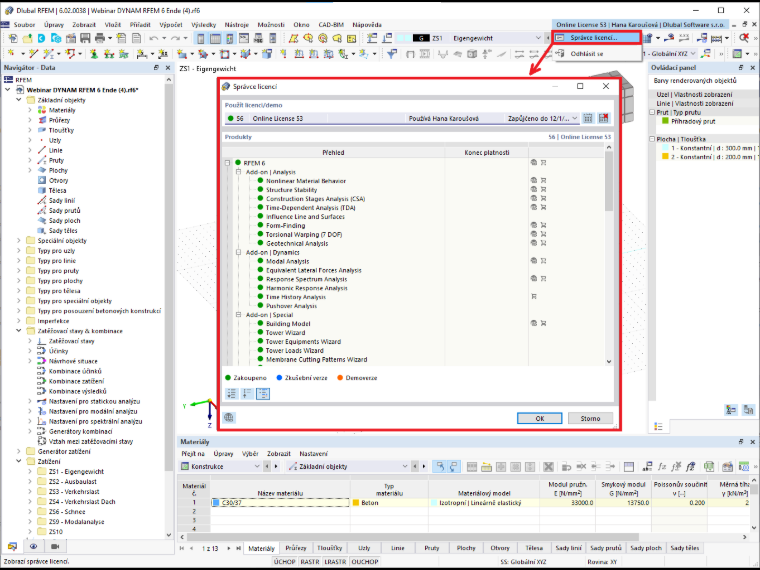Open the Soubor menu

pos(24,25)
